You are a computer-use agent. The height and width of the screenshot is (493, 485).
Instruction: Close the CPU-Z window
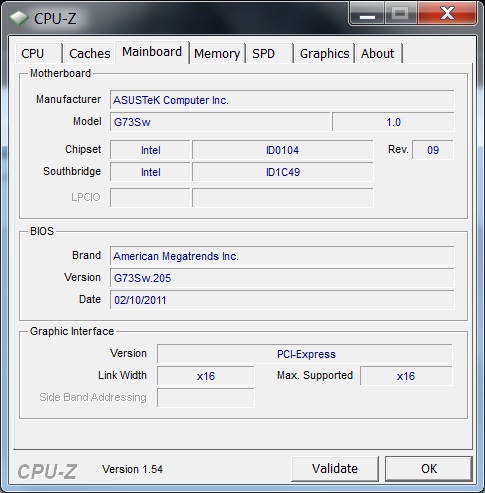(x=447, y=13)
